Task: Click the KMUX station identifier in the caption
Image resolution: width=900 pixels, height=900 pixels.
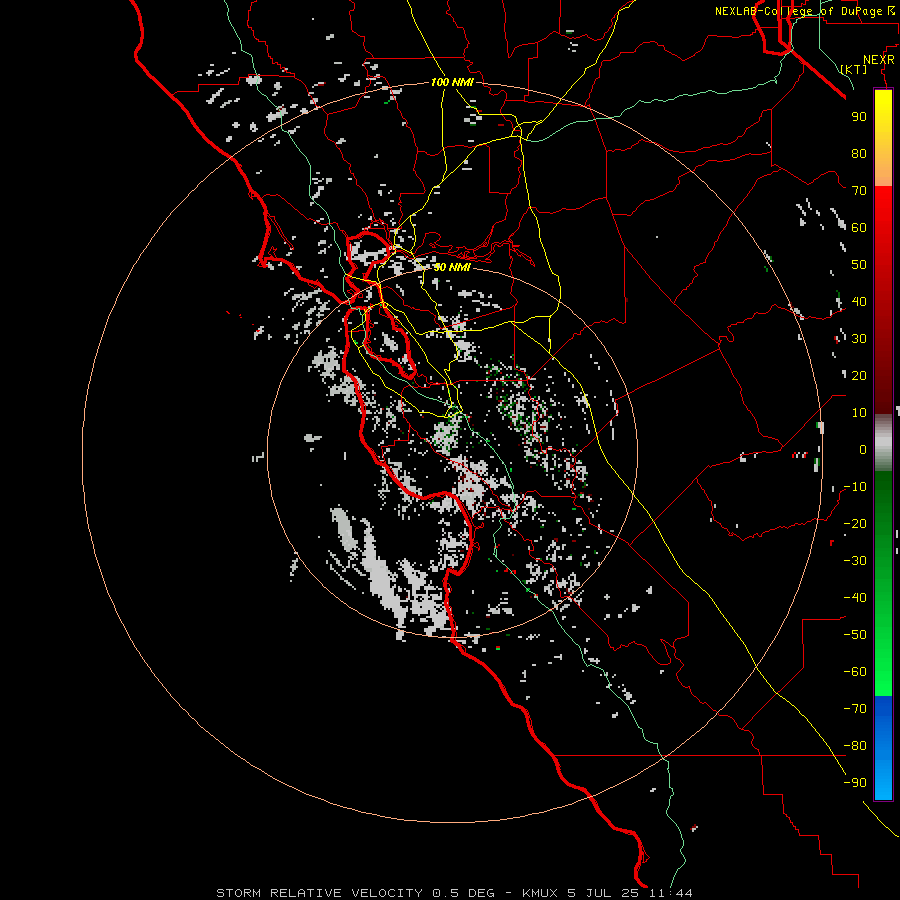Action: click(540, 893)
